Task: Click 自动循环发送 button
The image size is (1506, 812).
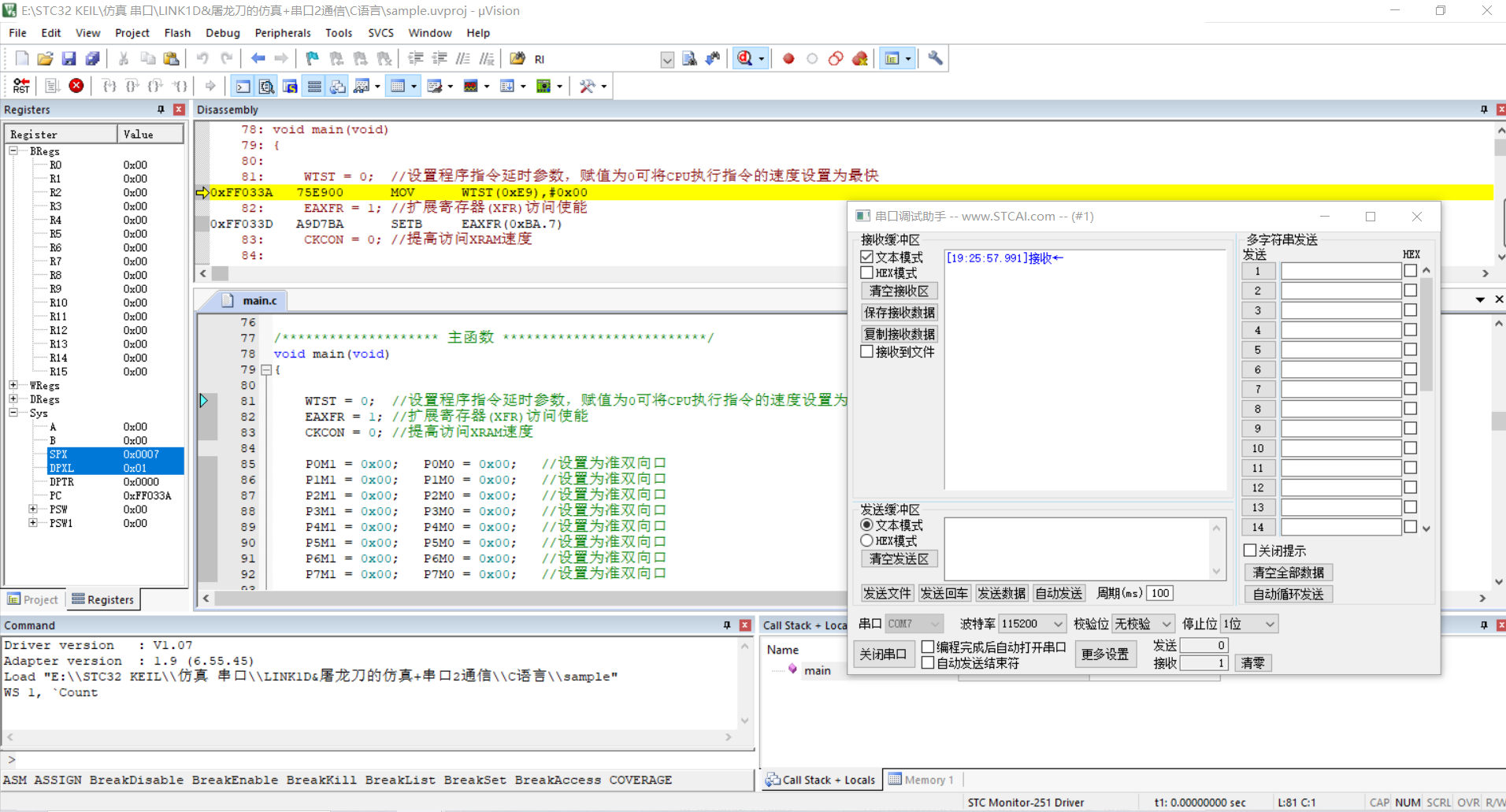Action: 1289,594
